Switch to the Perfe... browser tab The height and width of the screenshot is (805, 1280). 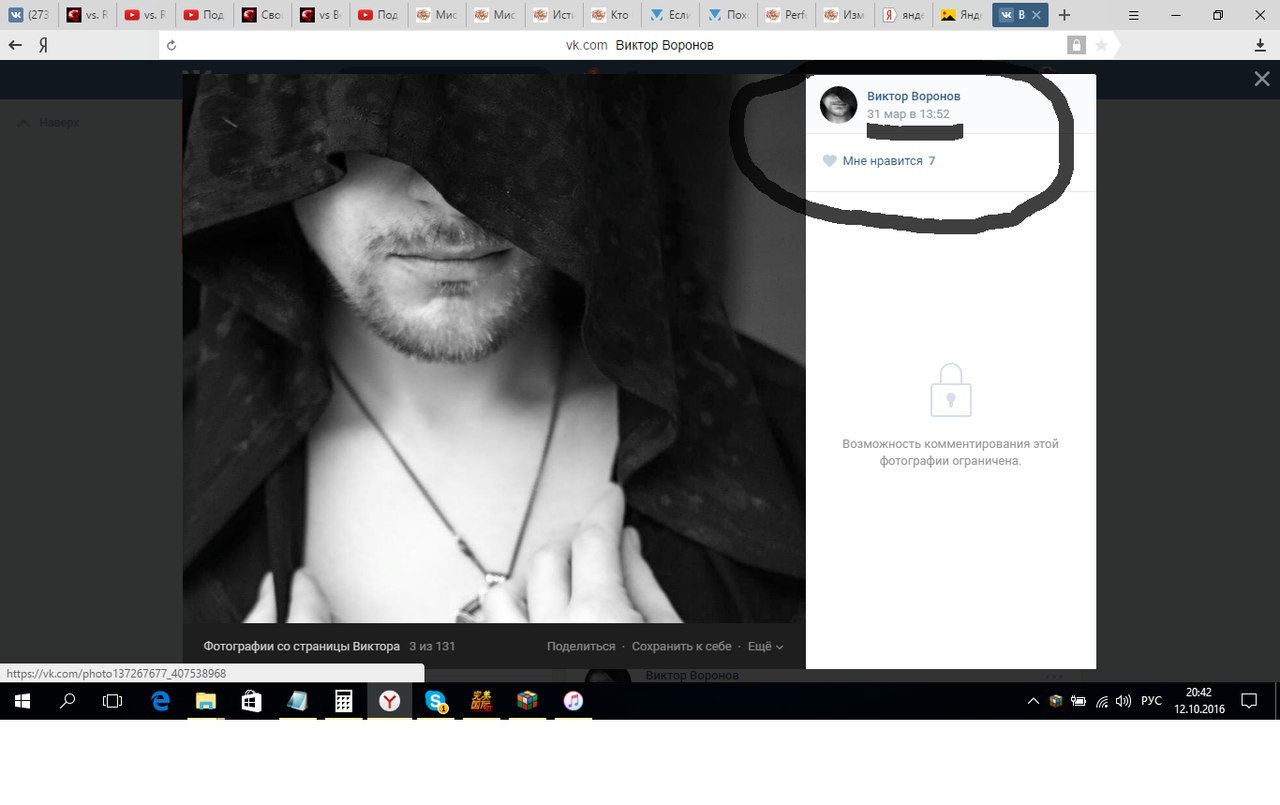coord(785,15)
